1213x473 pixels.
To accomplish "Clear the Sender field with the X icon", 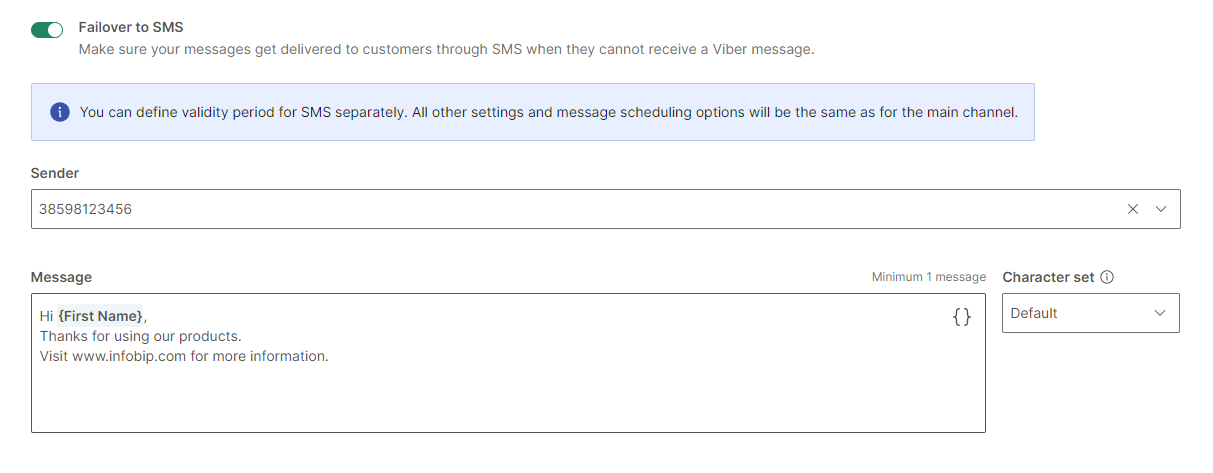I will tap(1133, 209).
